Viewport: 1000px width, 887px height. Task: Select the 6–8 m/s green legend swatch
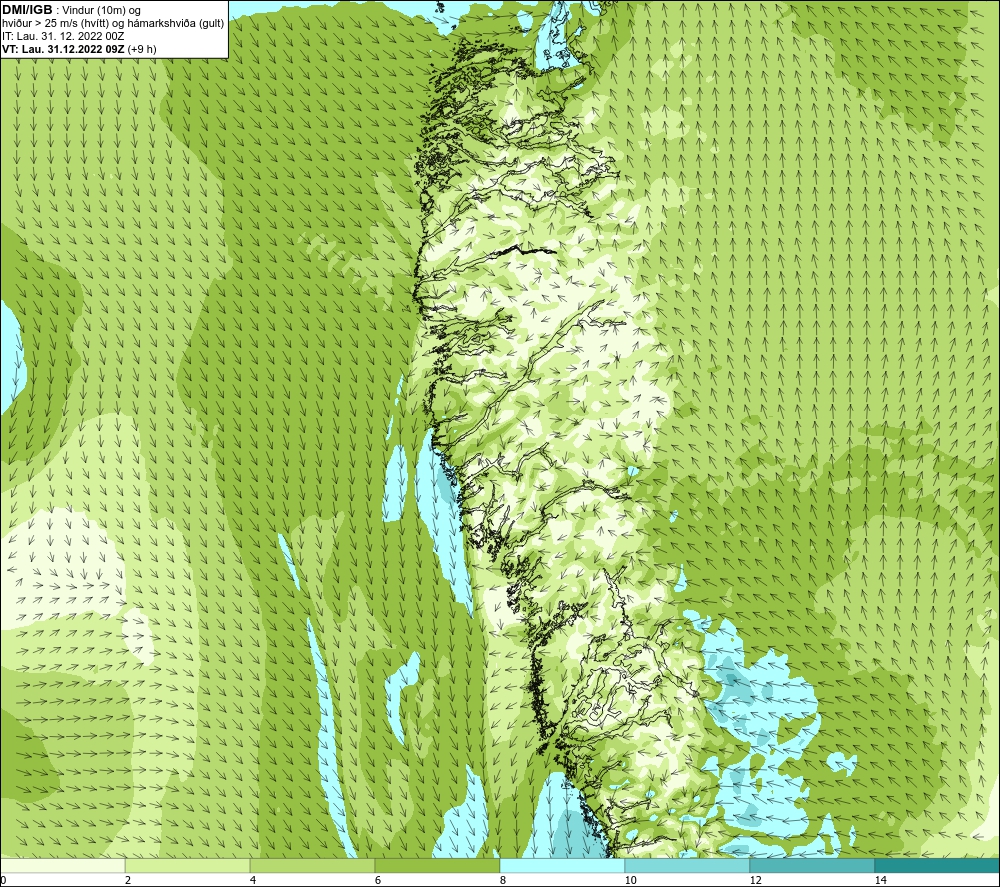tap(438, 865)
